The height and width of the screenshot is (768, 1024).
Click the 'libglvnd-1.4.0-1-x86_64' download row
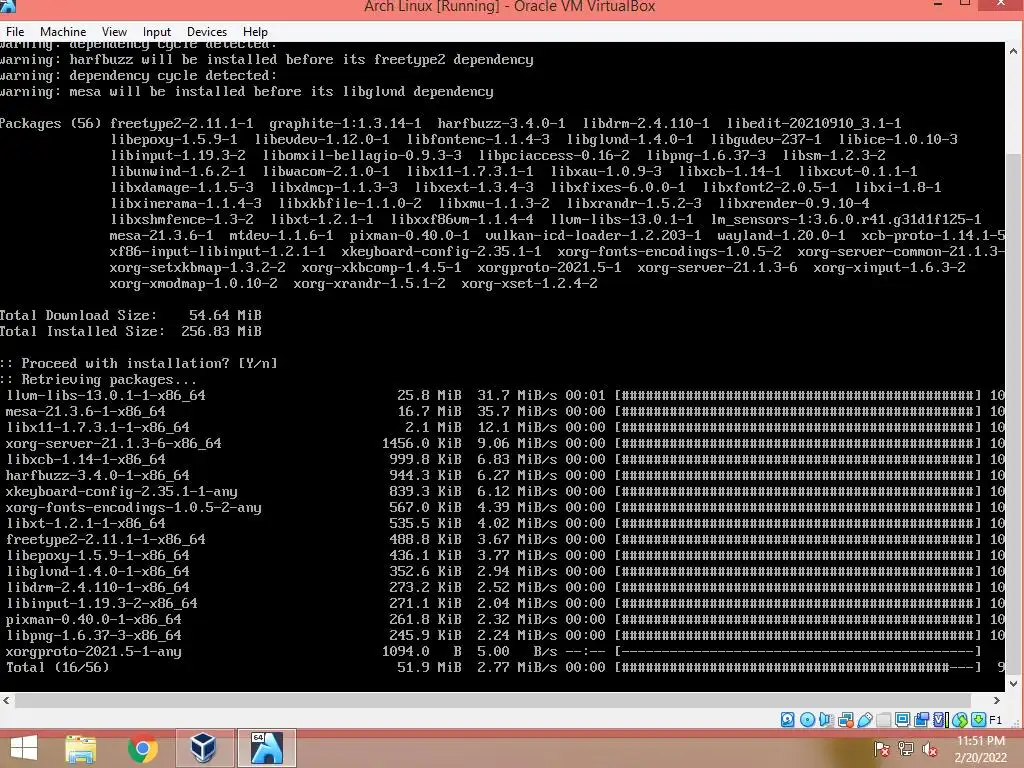point(502,571)
